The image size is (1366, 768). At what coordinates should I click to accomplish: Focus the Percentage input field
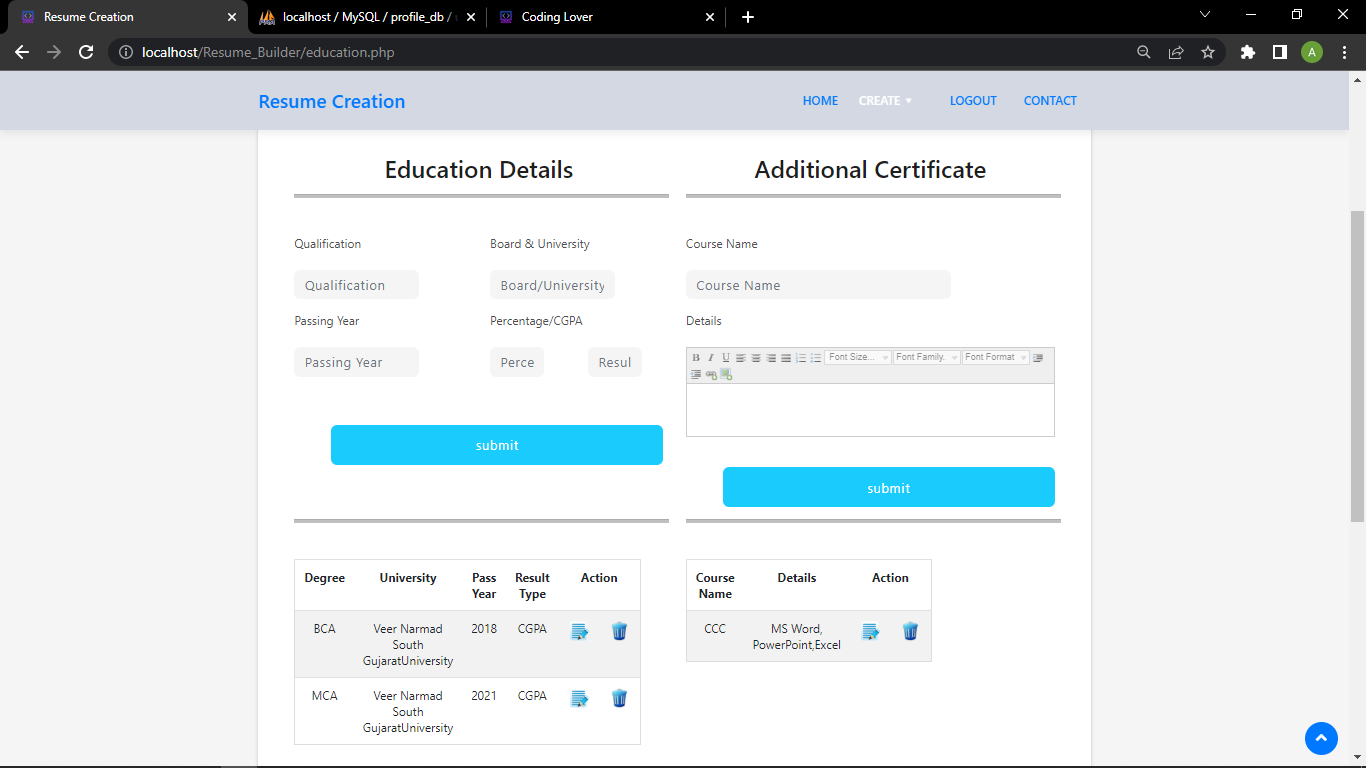[x=517, y=362]
